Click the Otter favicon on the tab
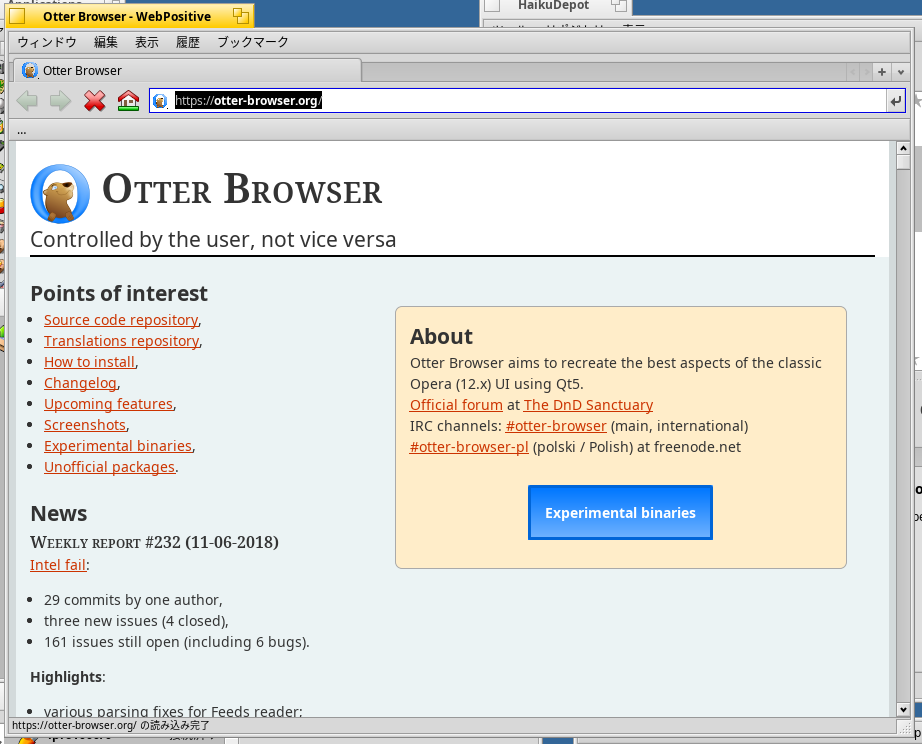Screen dimensions: 922x744 click(x=29, y=71)
